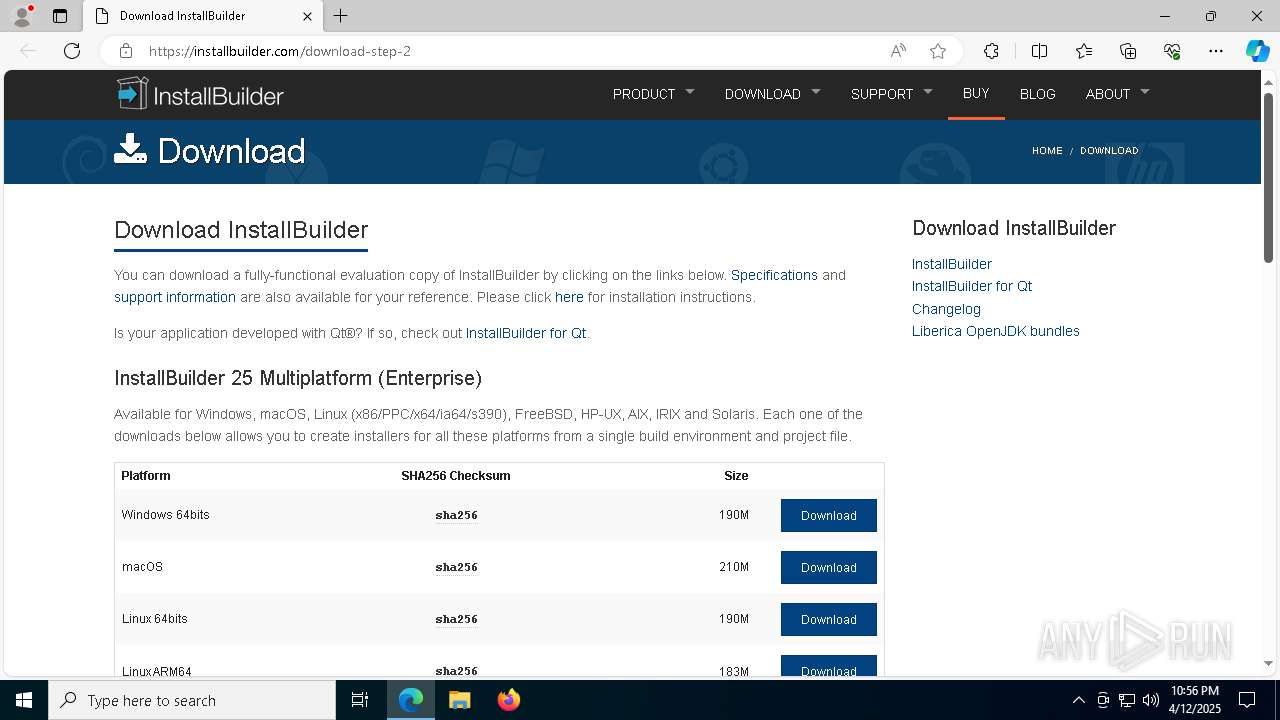Open the Edge profile icon

pyautogui.click(x=22, y=16)
